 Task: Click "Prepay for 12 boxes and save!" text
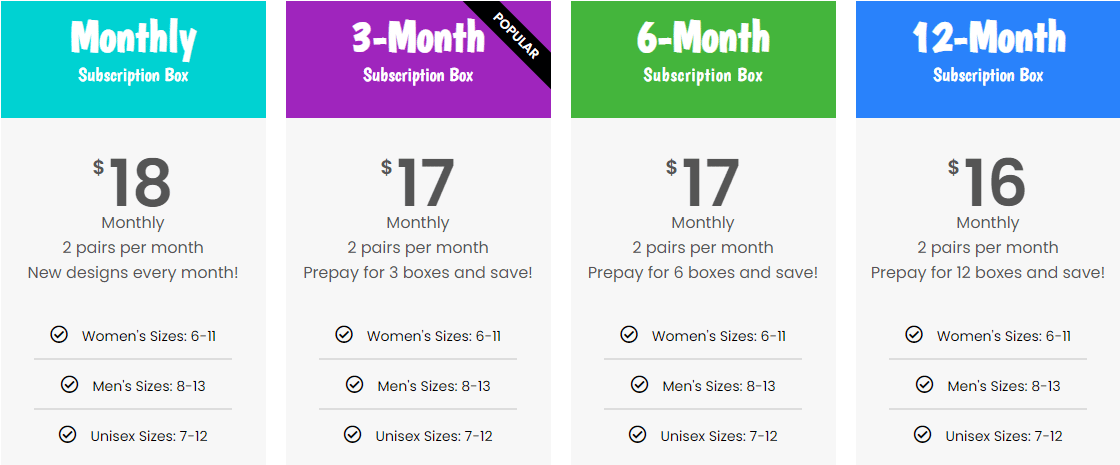click(988, 273)
